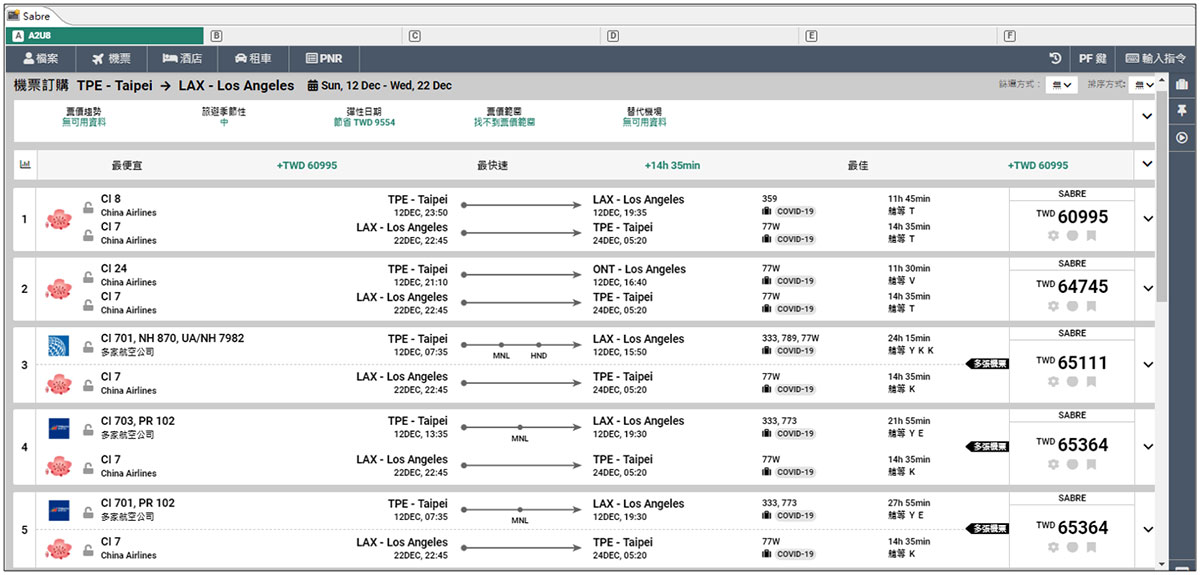
Task: Open the 租車 car rental menu
Action: pos(254,59)
